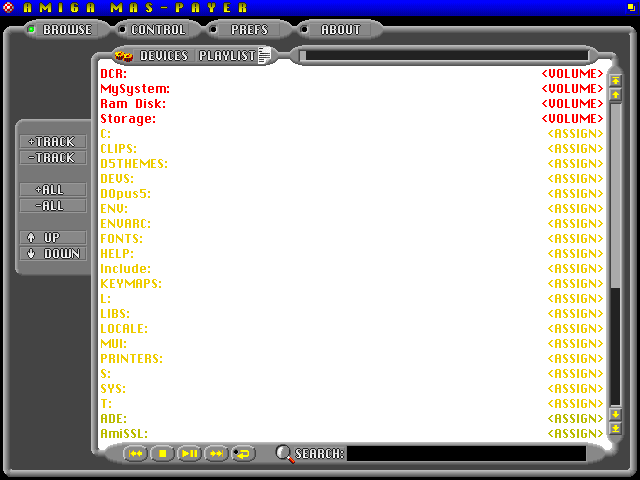Jump to list top with double-arrow button
Screen dimensions: 640x480
click(616, 80)
